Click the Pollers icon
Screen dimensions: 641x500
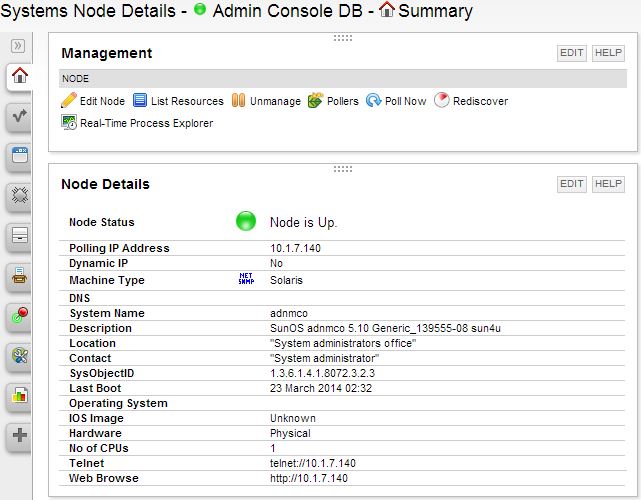point(316,101)
